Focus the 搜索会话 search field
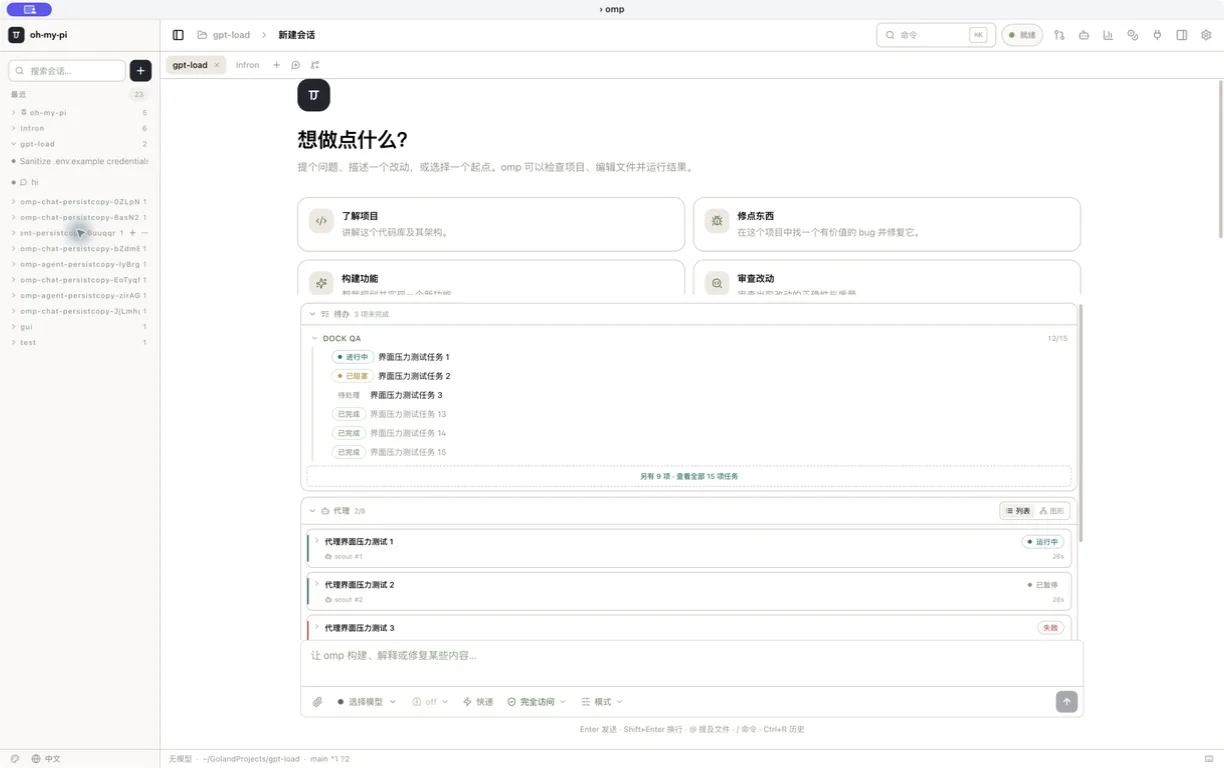 coord(67,71)
